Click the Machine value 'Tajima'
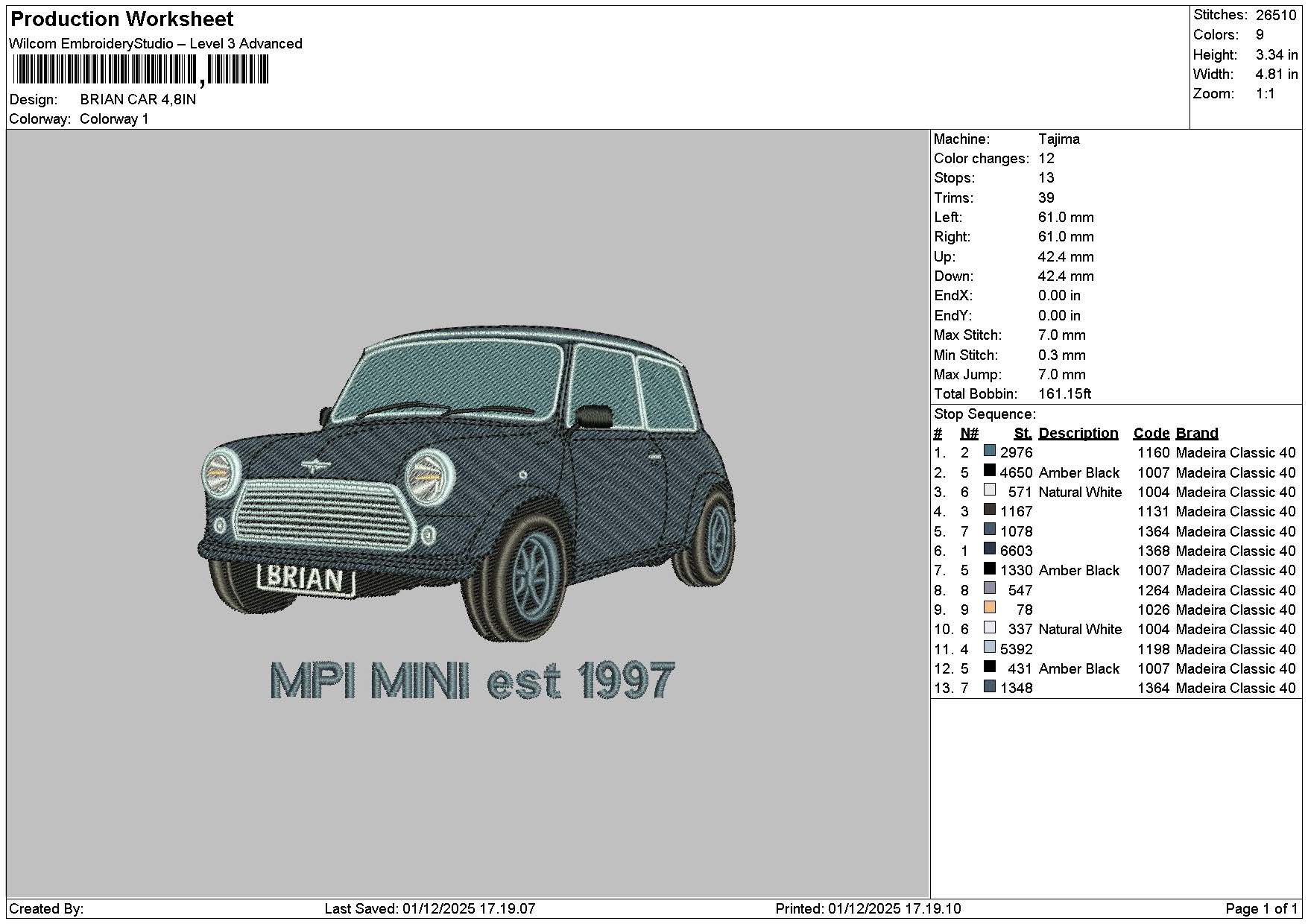This screenshot has height=924, width=1308. coord(1059,139)
